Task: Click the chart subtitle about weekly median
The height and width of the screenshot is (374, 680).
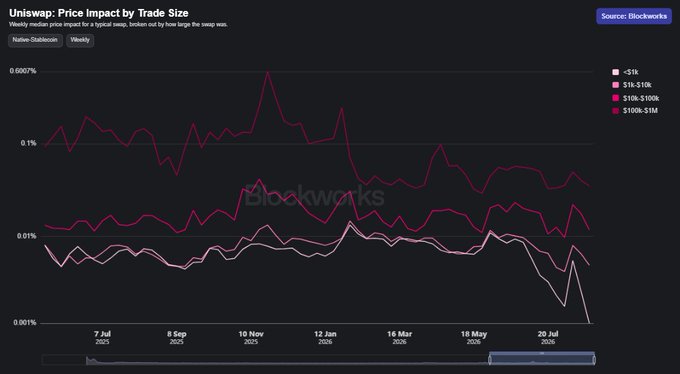Action: pos(118,25)
